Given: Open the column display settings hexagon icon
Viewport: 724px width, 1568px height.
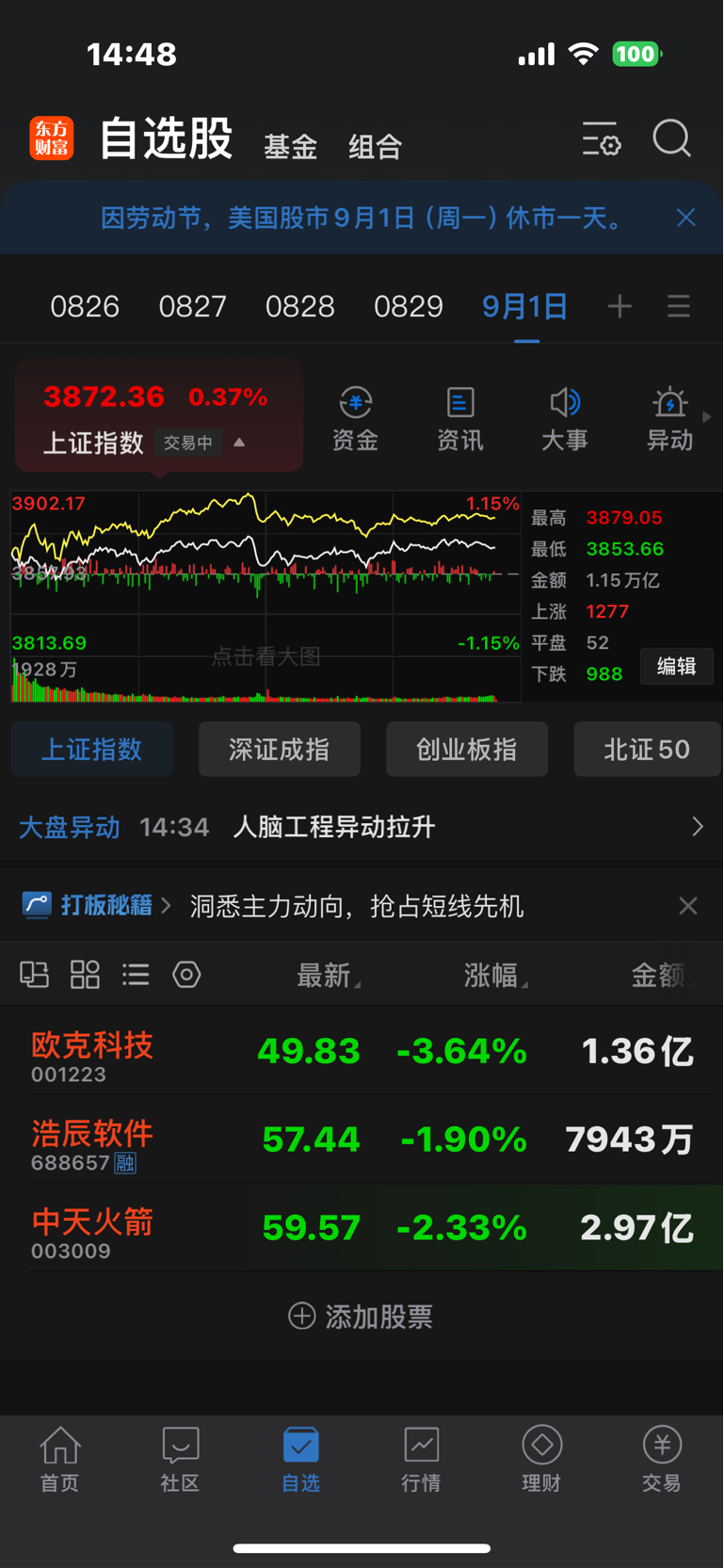Looking at the screenshot, I should click(186, 975).
